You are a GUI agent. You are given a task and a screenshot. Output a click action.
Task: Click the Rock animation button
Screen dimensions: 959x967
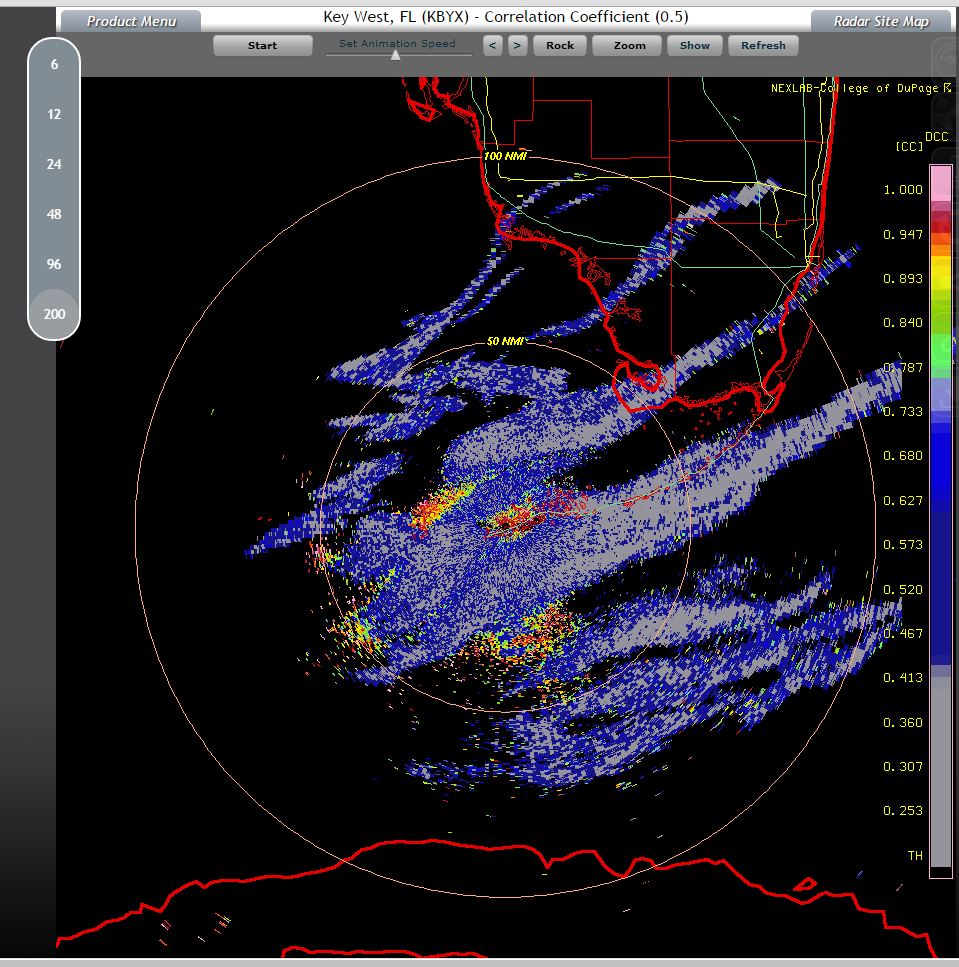(560, 45)
